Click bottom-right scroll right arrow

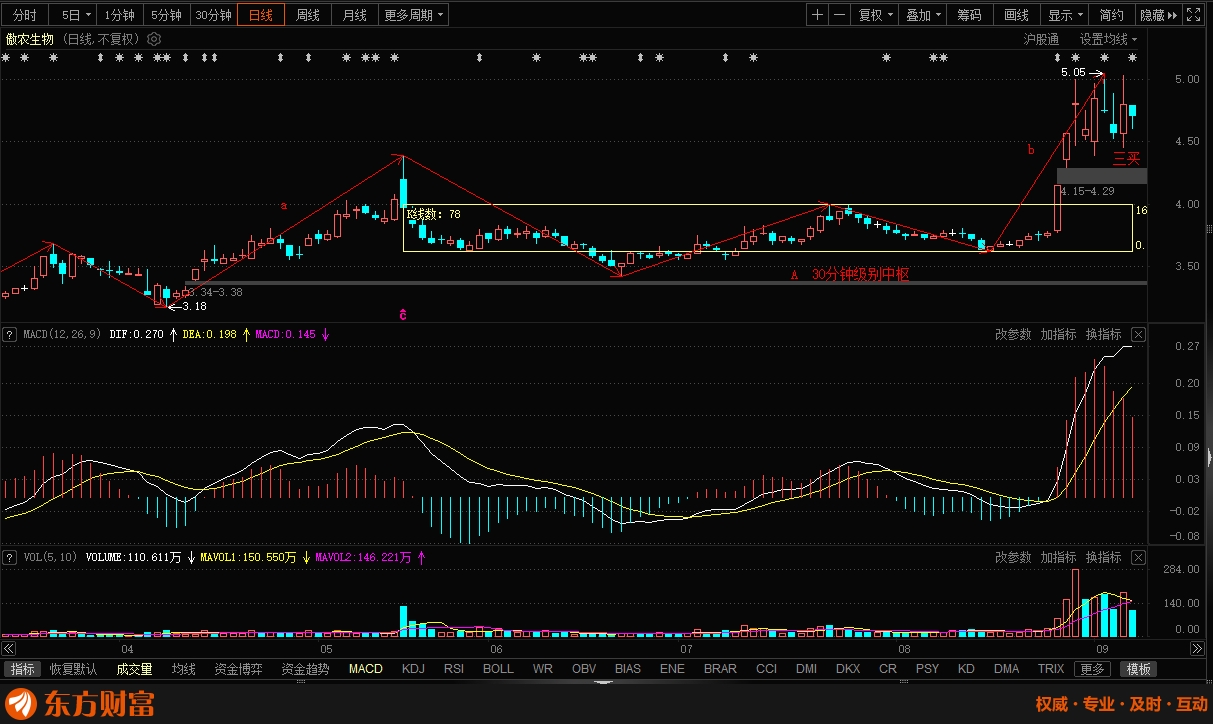click(x=1198, y=649)
